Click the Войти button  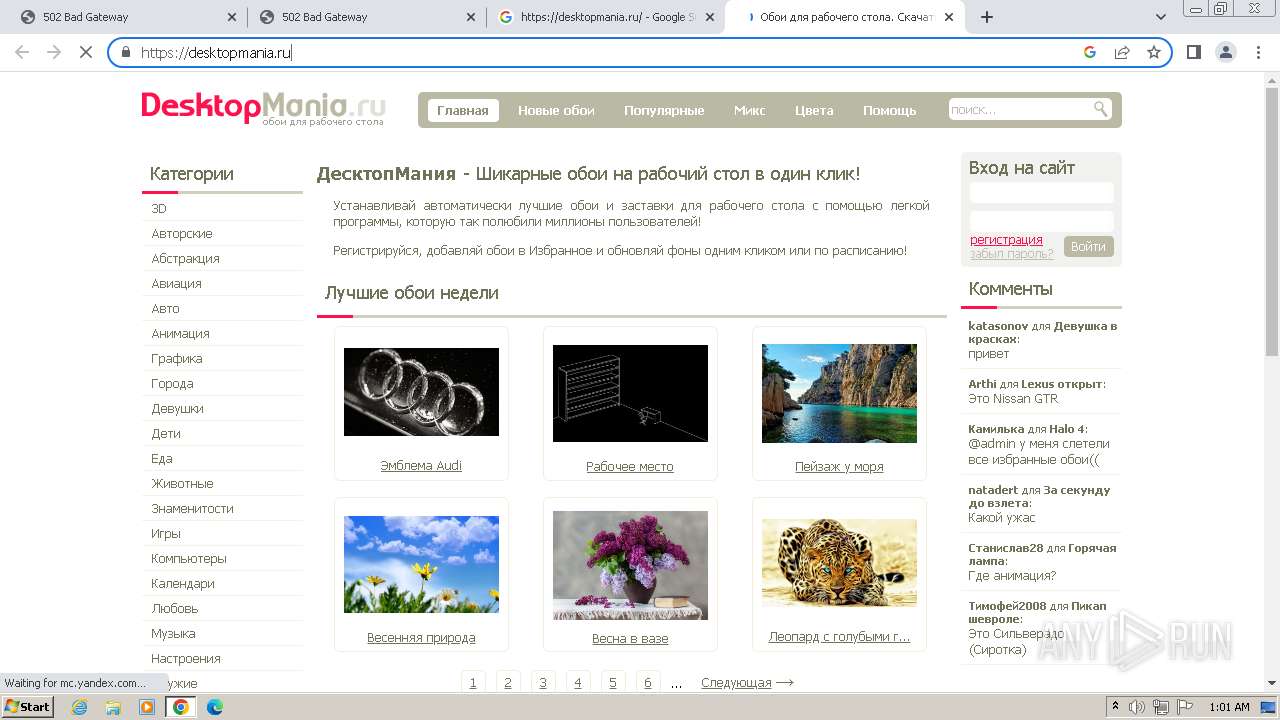pos(1088,246)
